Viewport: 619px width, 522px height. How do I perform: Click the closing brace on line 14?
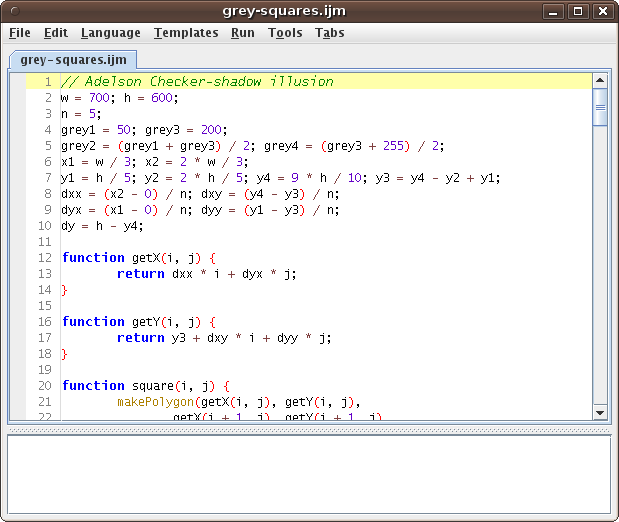(x=64, y=290)
